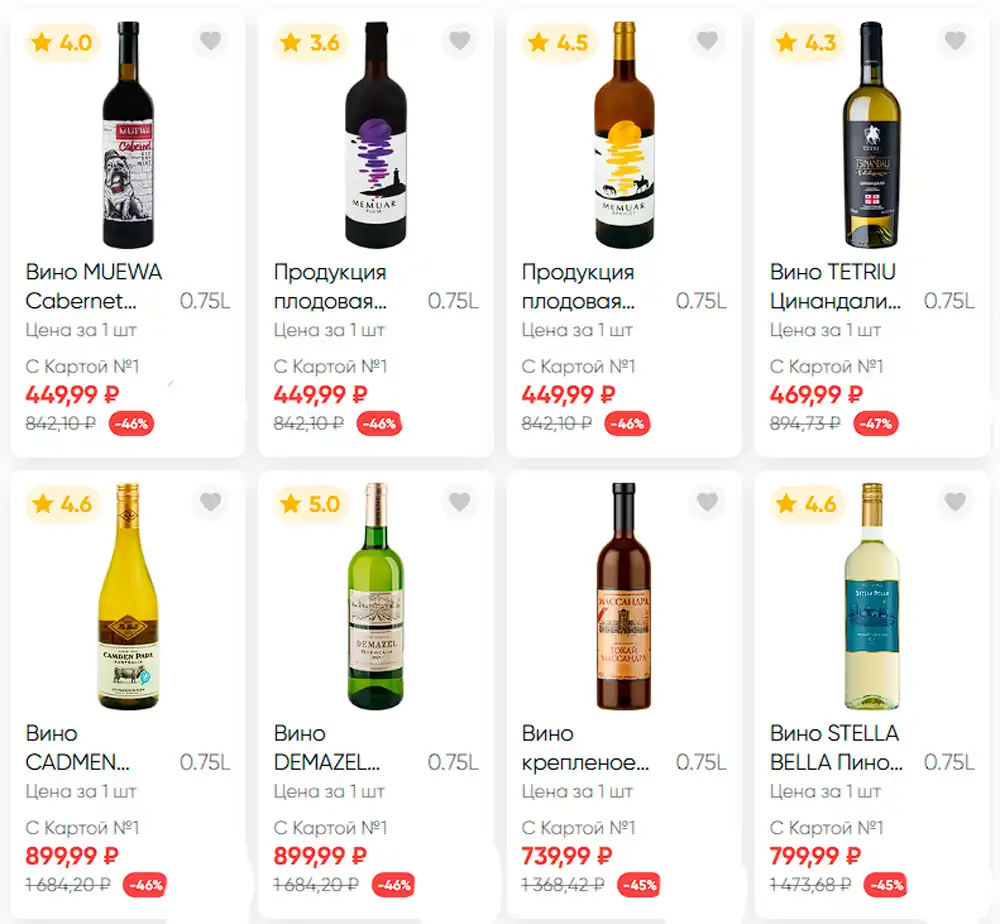
Task: Click the 5.0 rating on DEMAZEL wine
Action: click(x=311, y=504)
